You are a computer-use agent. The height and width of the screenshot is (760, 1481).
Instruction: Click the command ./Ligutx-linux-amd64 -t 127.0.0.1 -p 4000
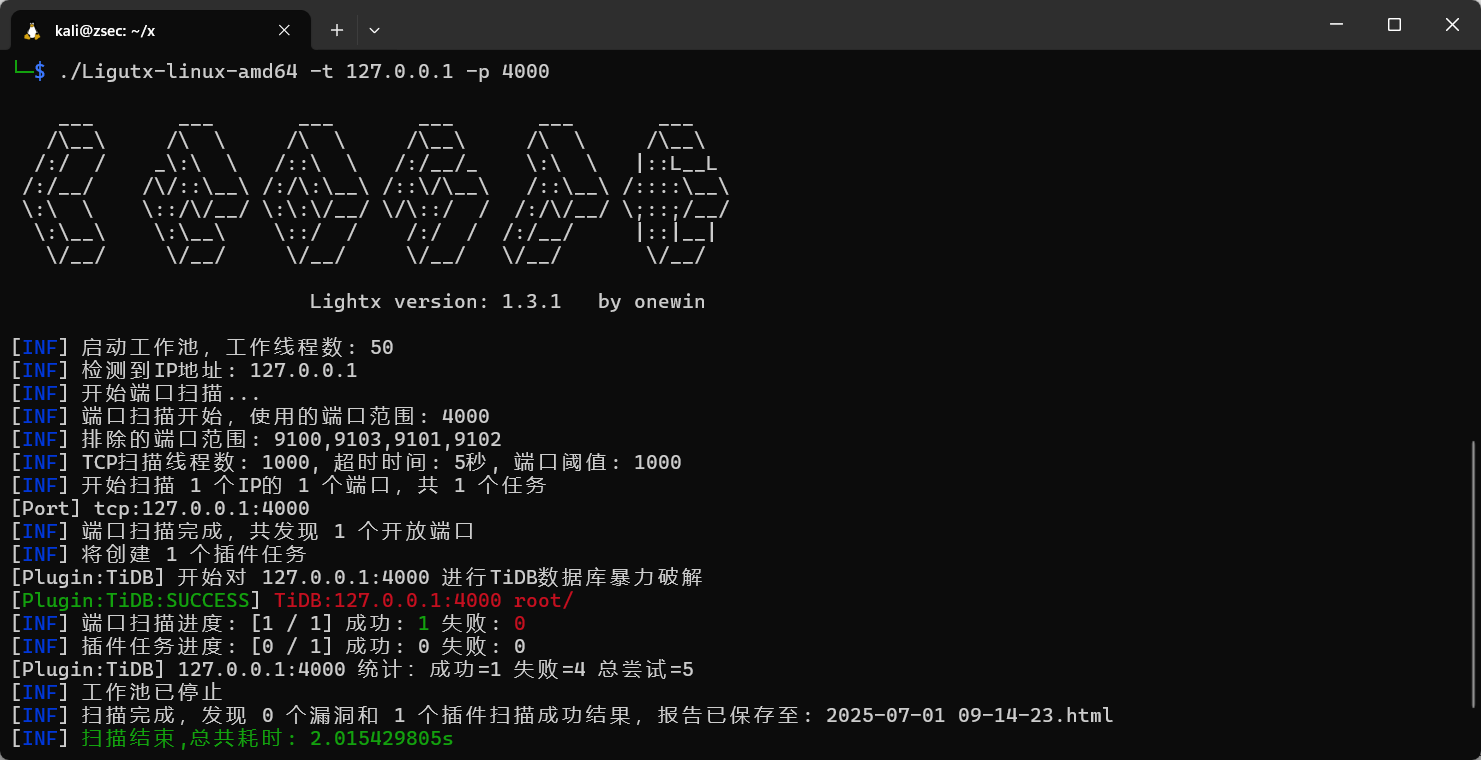(x=305, y=72)
